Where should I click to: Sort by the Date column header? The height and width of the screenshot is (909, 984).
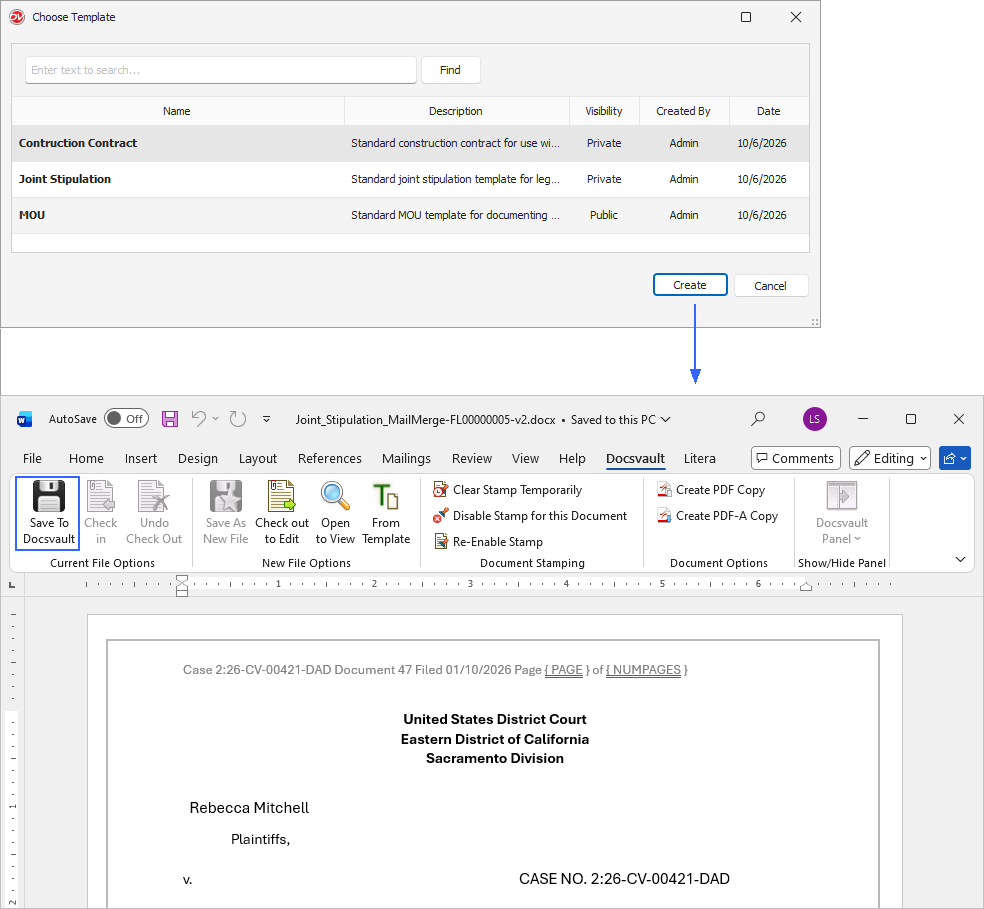769,111
